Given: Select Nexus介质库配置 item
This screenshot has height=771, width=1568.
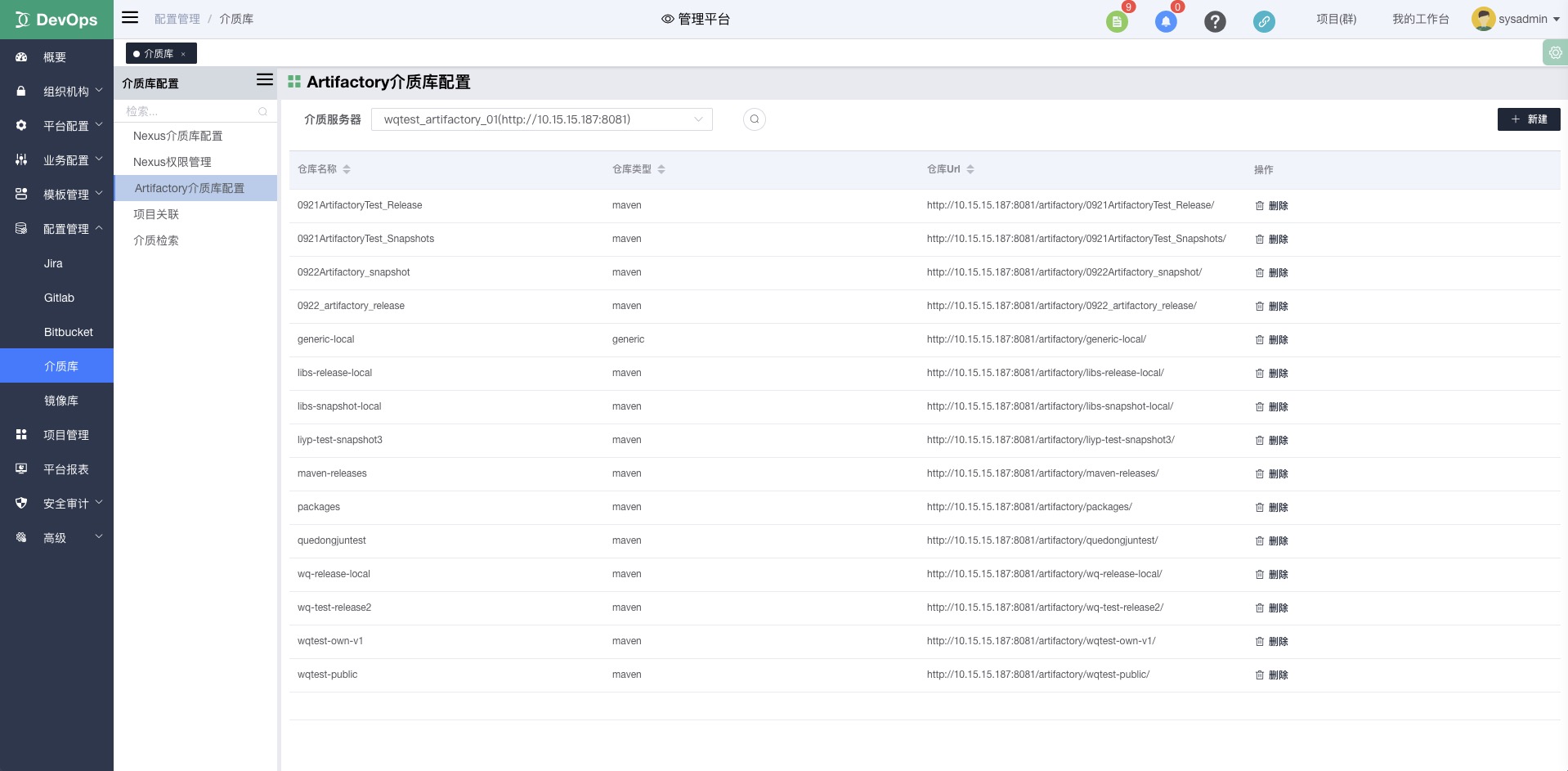Looking at the screenshot, I should pos(195,136).
